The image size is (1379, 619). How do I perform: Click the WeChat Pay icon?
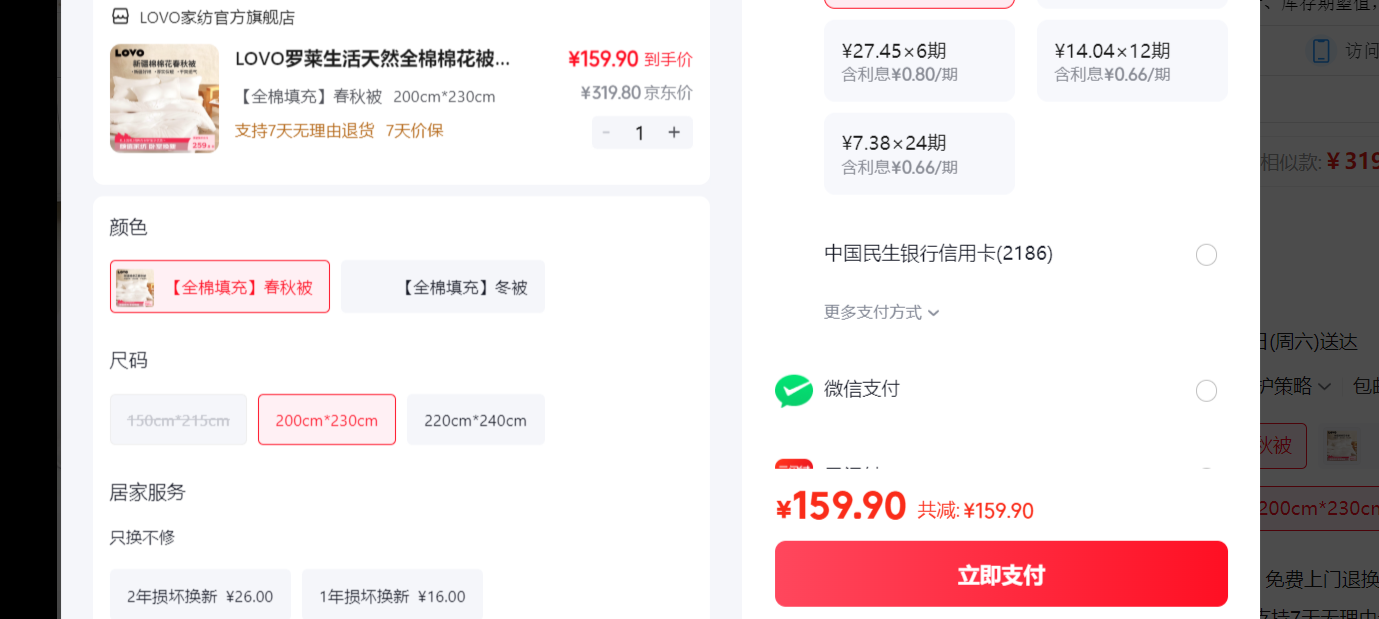pyautogui.click(x=794, y=390)
